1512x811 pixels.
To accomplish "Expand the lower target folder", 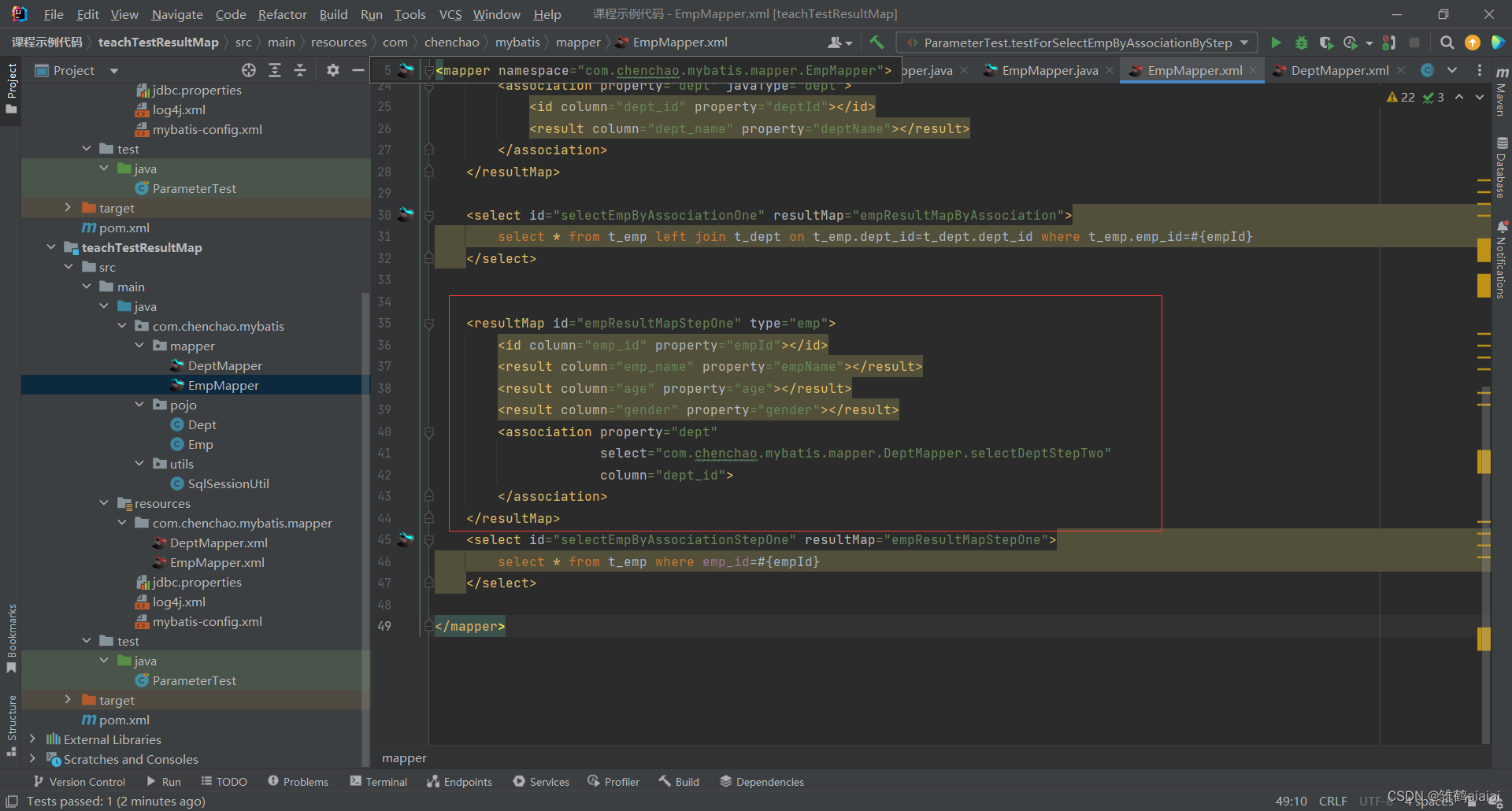I will [68, 699].
